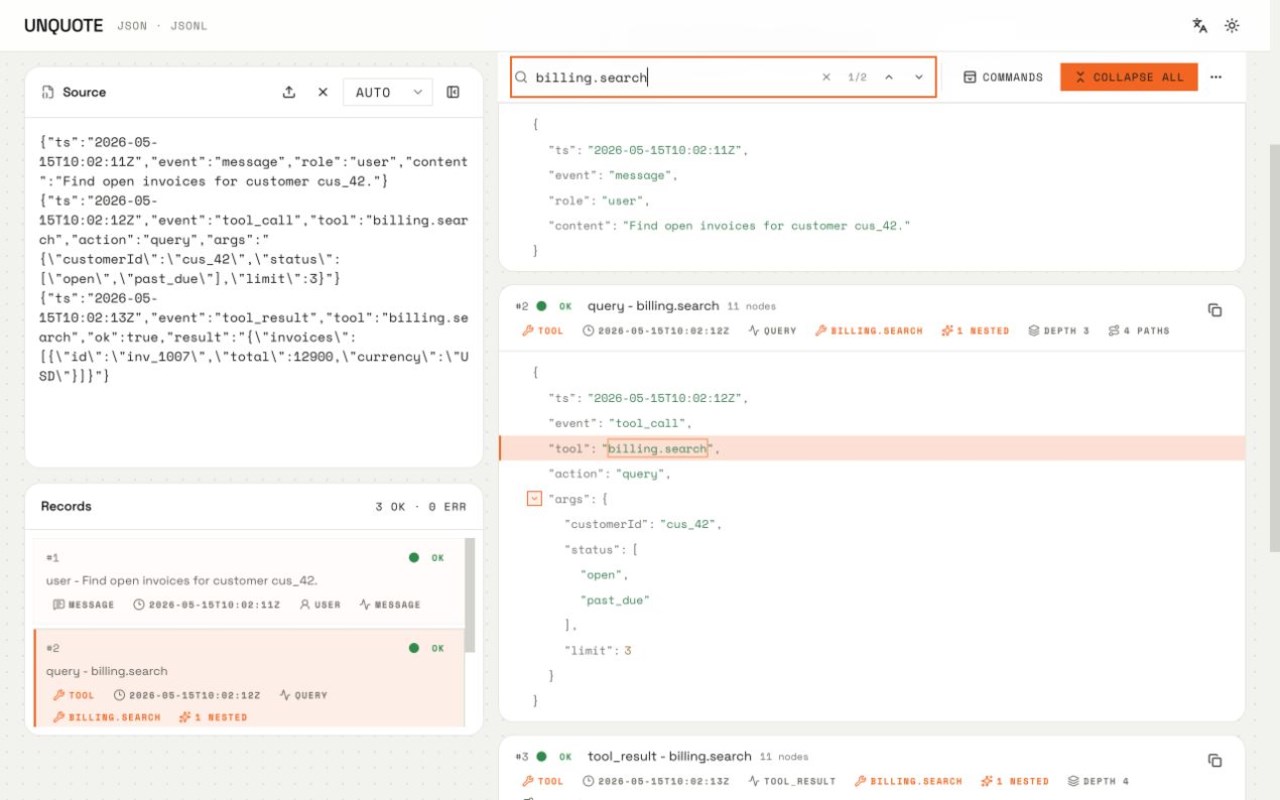1280x800 pixels.
Task: Click the "Find open invoices" content value
Action: coord(767,226)
